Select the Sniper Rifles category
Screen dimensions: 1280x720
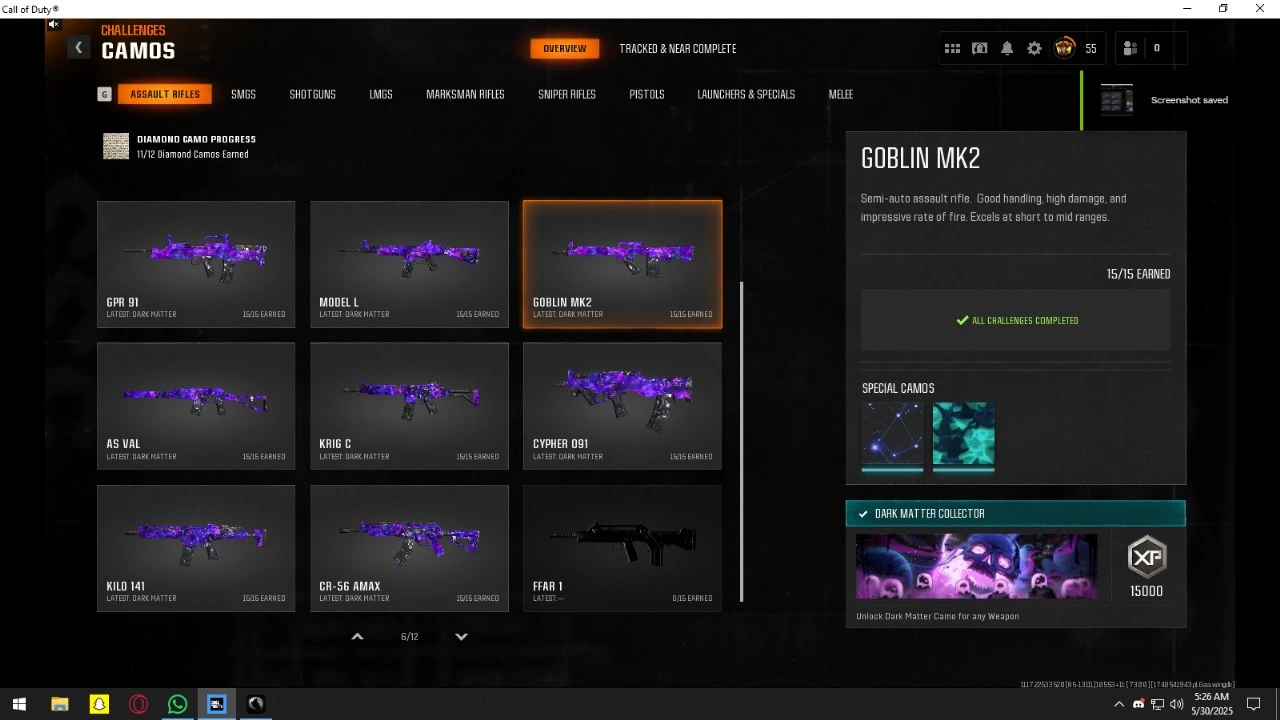pyautogui.click(x=567, y=94)
